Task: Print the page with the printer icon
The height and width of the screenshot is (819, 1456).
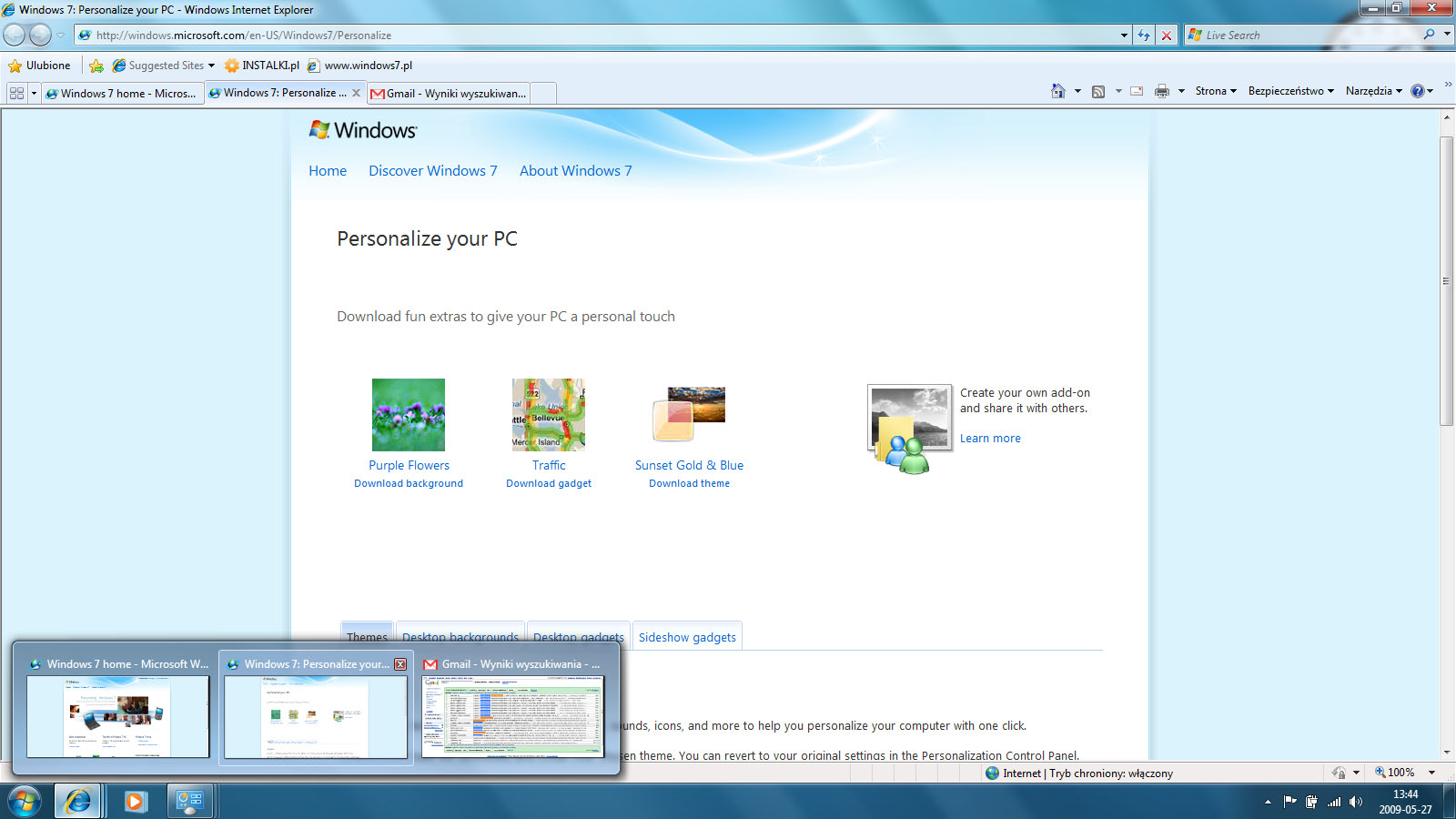Action: (1162, 91)
